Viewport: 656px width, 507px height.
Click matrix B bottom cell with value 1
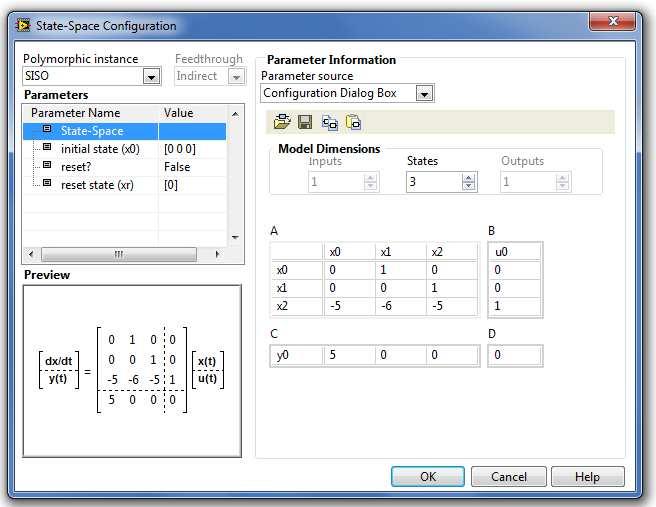pos(515,306)
